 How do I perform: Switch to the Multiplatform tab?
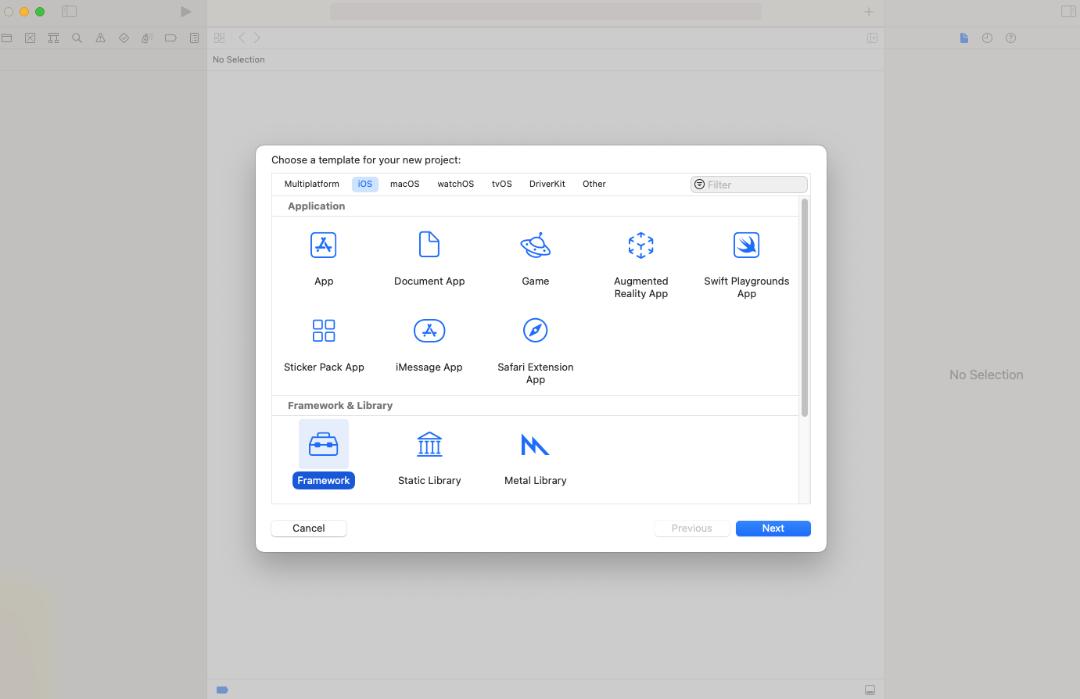click(x=311, y=184)
